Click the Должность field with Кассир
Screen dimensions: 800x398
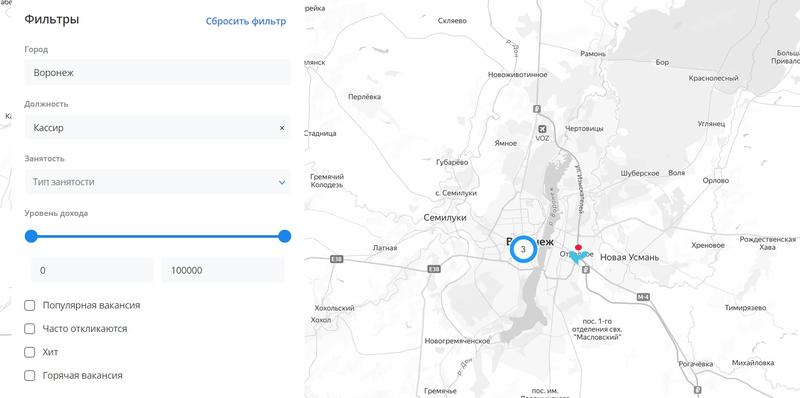(x=158, y=128)
